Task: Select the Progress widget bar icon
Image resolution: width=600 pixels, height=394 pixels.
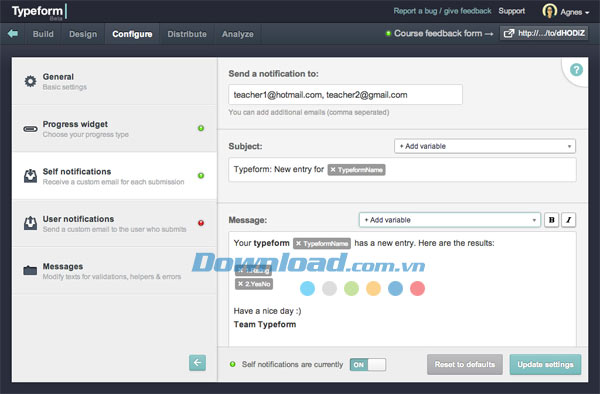Action: [30, 129]
